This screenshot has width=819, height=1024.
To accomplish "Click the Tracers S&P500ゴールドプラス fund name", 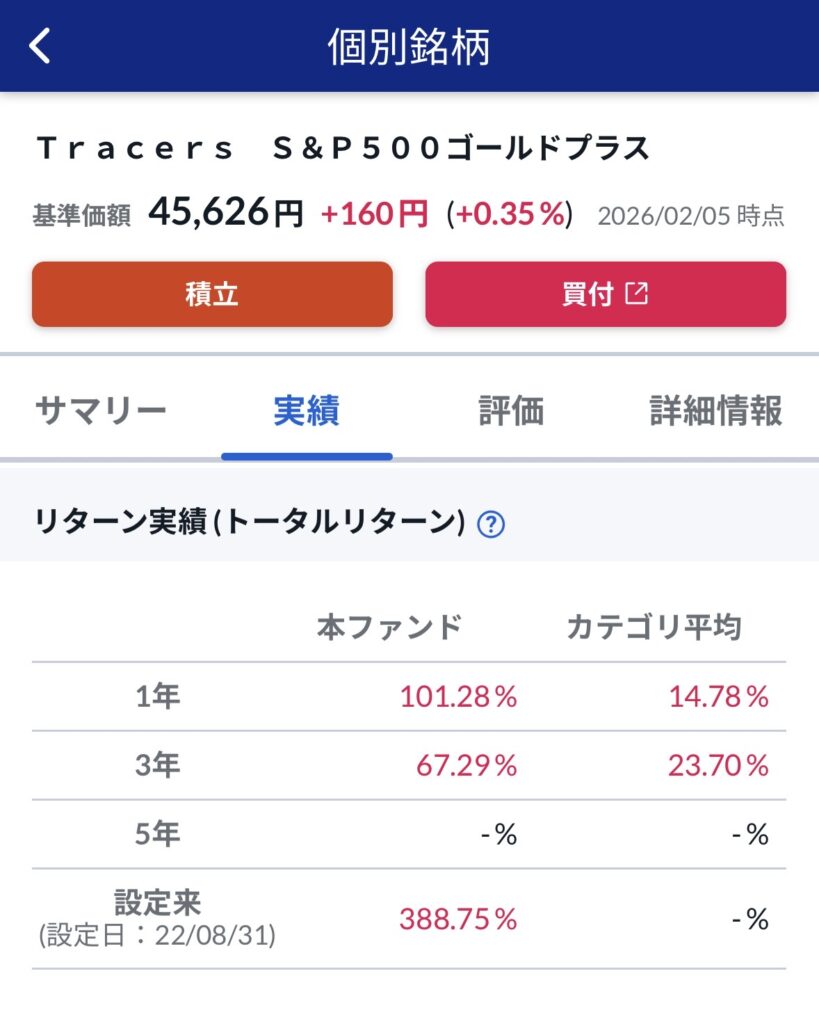I will pyautogui.click(x=343, y=149).
